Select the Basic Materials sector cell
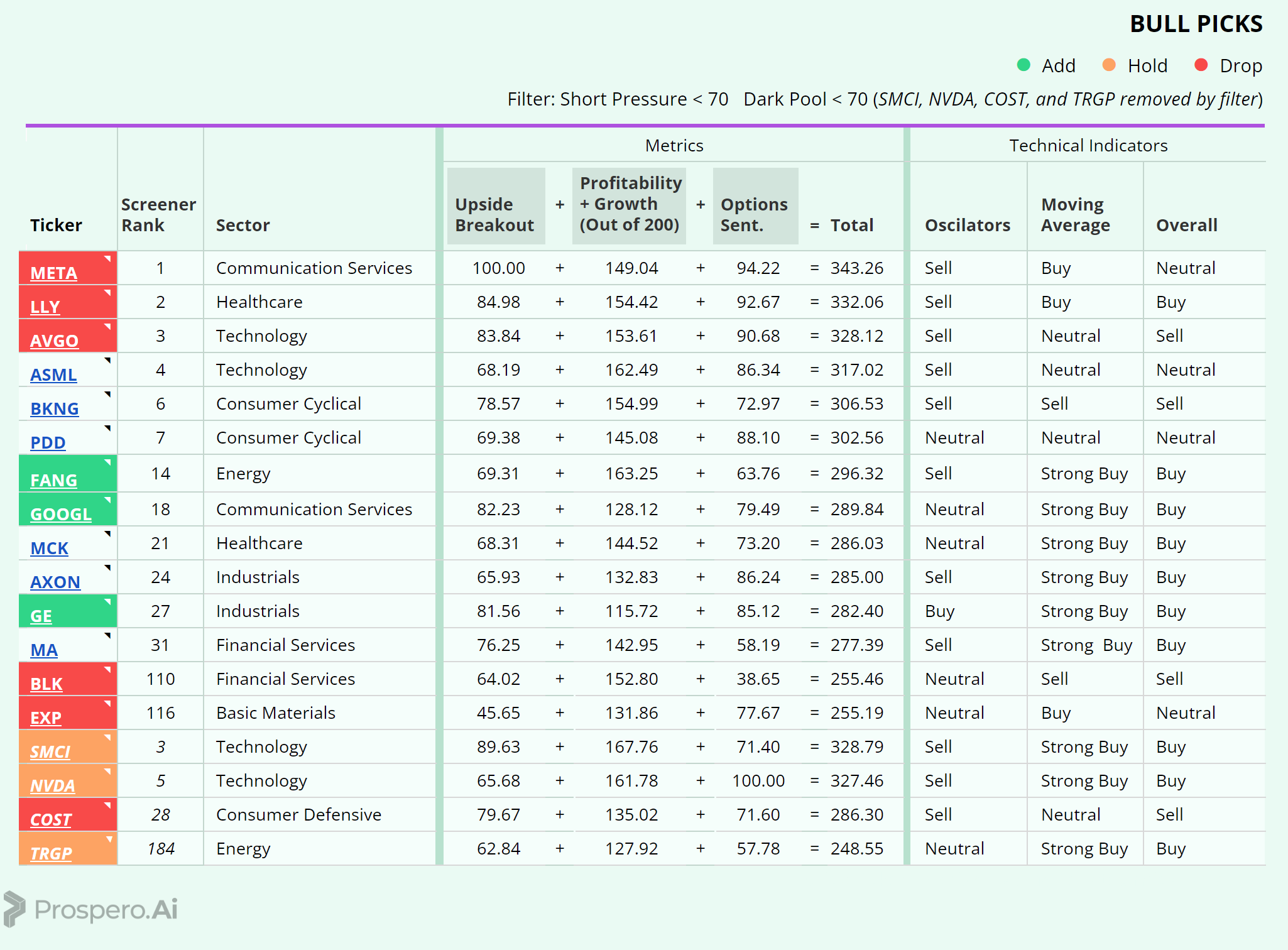The image size is (1288, 950). point(276,713)
